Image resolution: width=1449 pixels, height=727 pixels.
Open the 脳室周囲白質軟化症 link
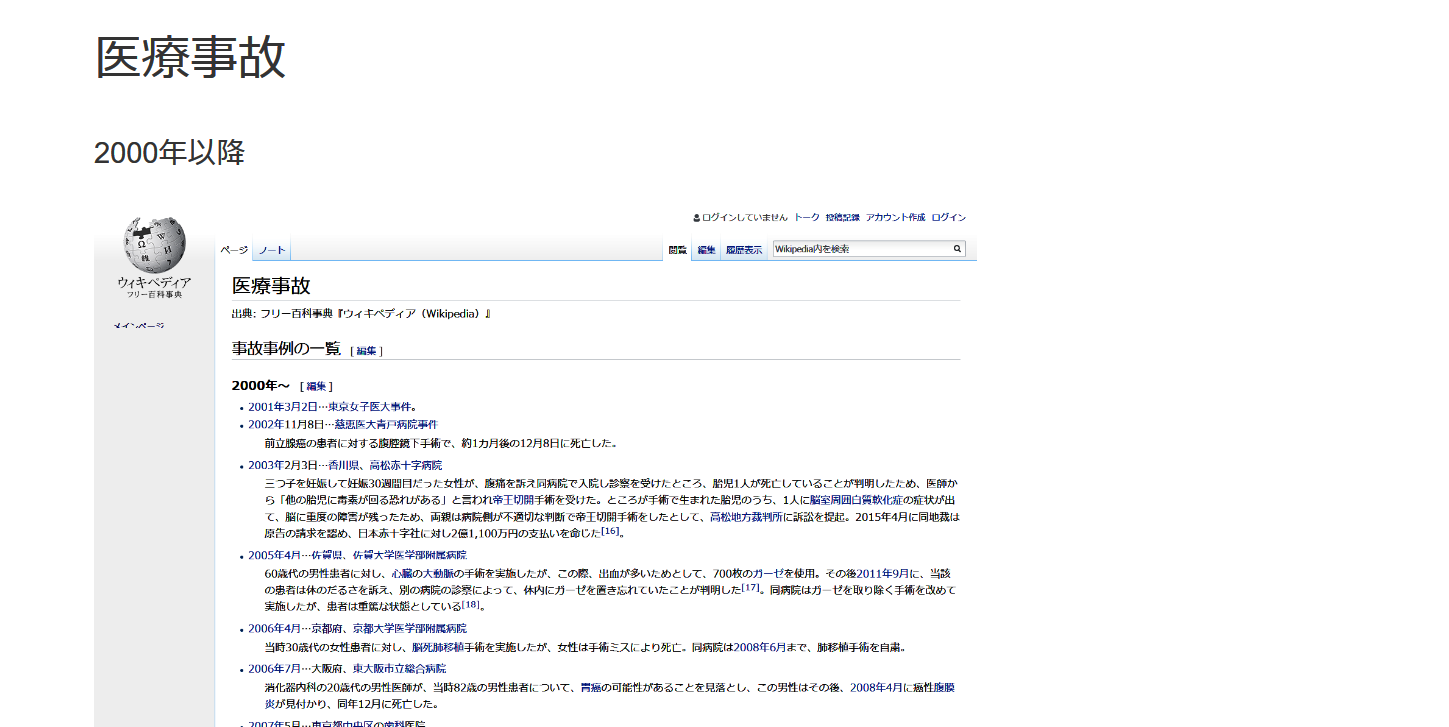click(x=855, y=499)
